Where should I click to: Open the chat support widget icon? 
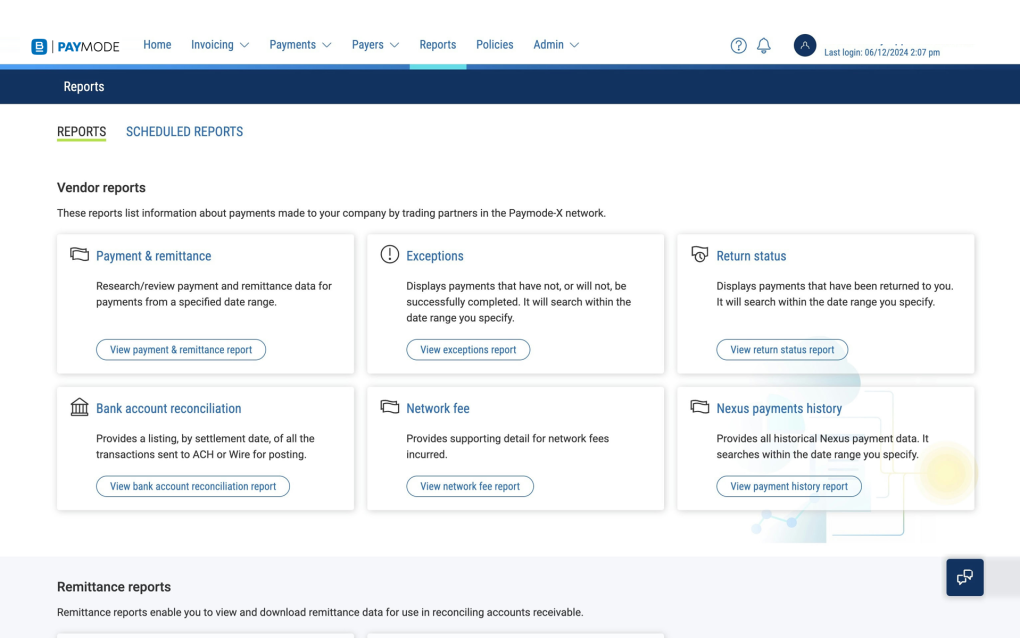(x=964, y=577)
